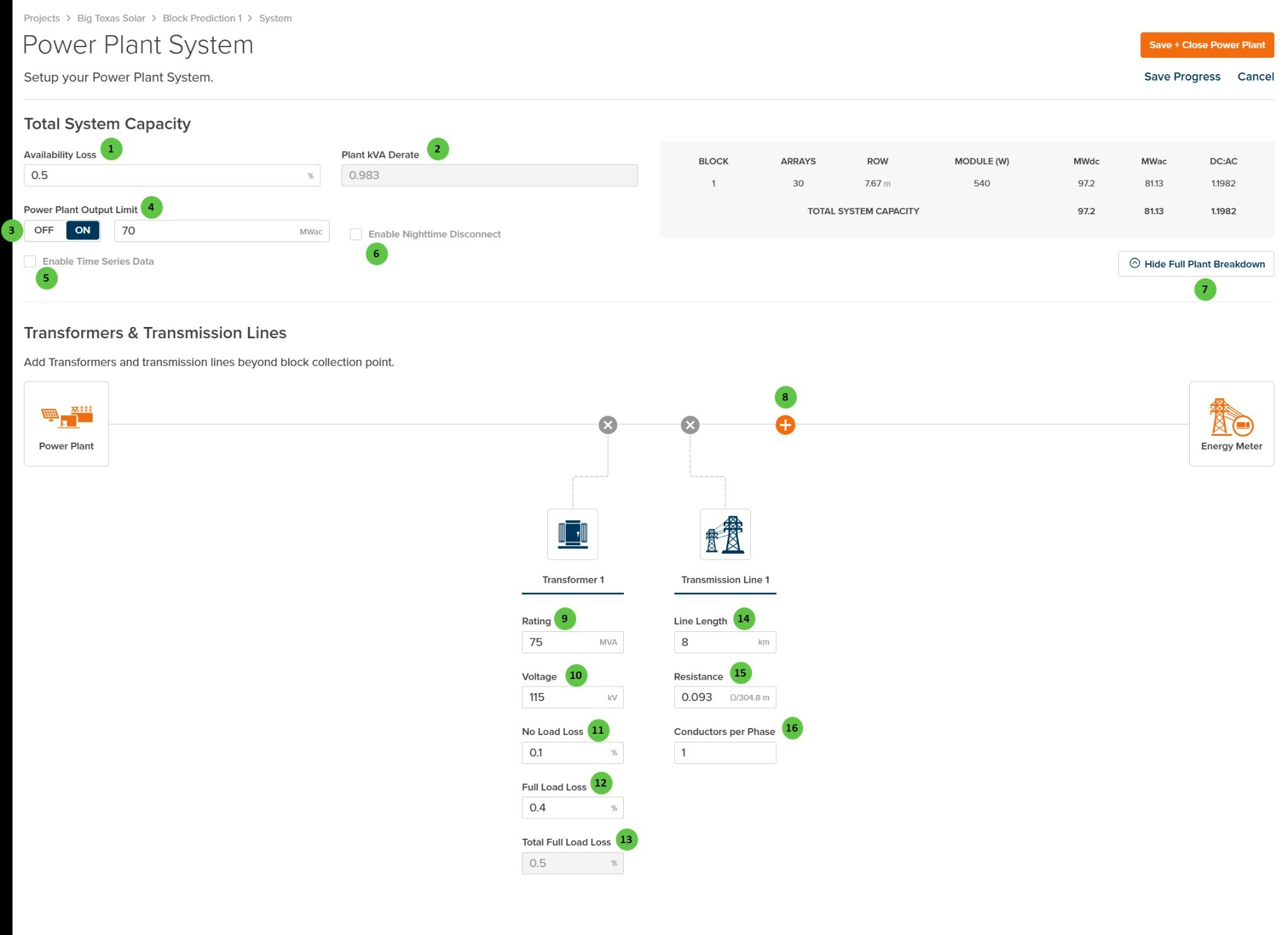
Task: Remove Transformer 1 with its X icon
Action: point(608,425)
